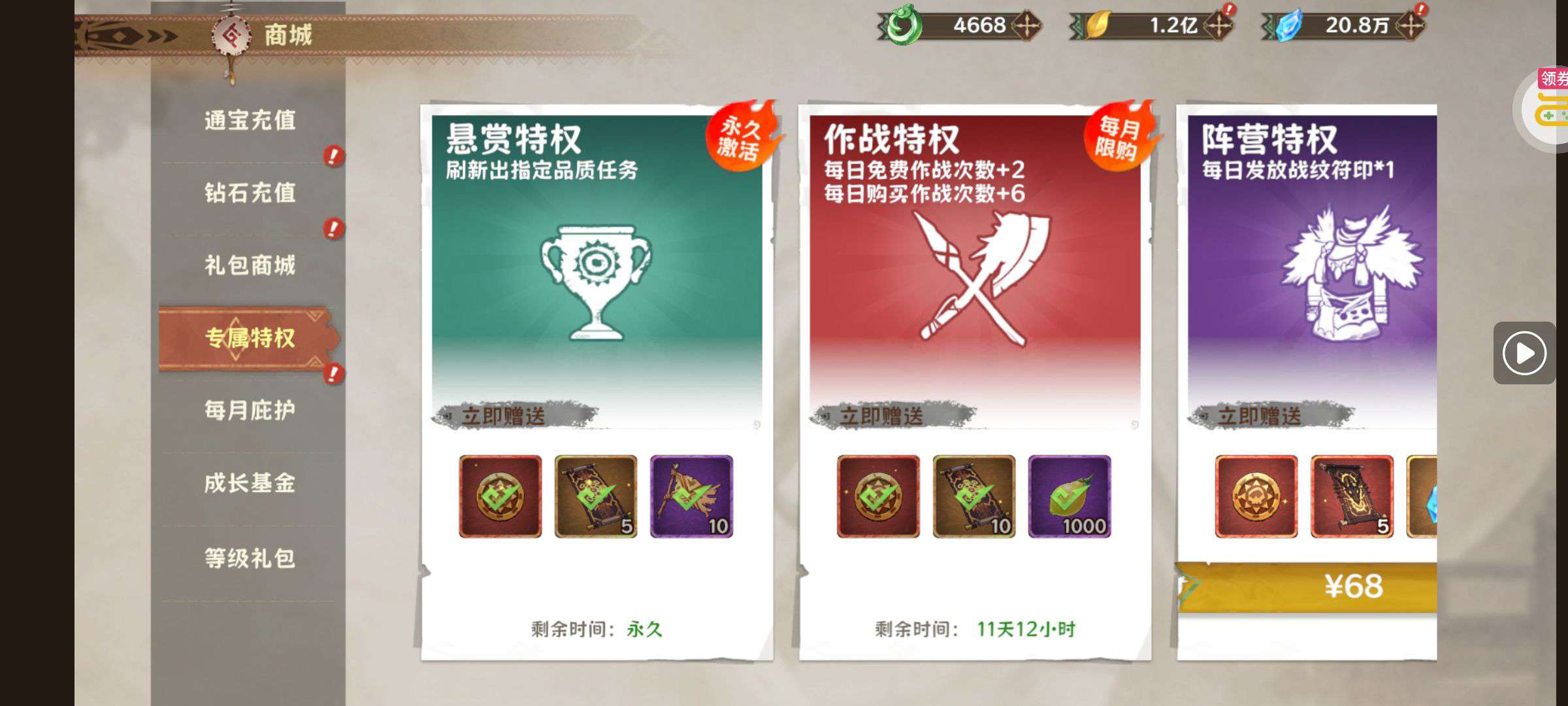Add gold with the 1.2亿 plus button
Screen dimensions: 1568x706
click(1217, 25)
